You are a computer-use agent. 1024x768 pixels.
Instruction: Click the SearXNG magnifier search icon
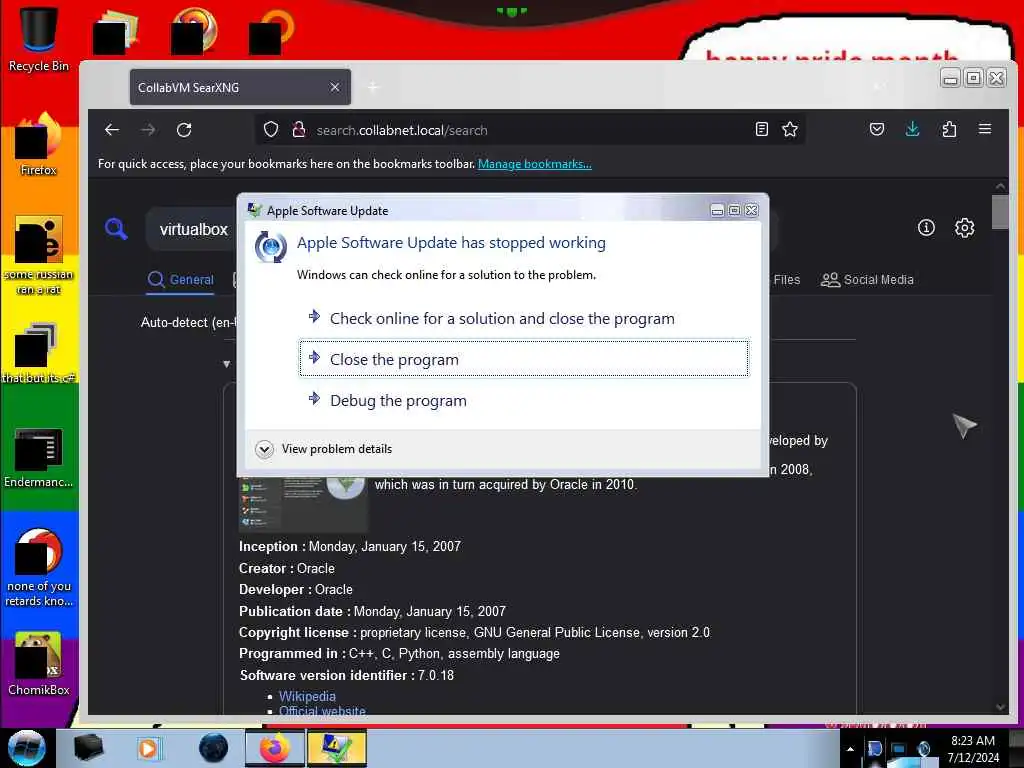[x=116, y=229]
